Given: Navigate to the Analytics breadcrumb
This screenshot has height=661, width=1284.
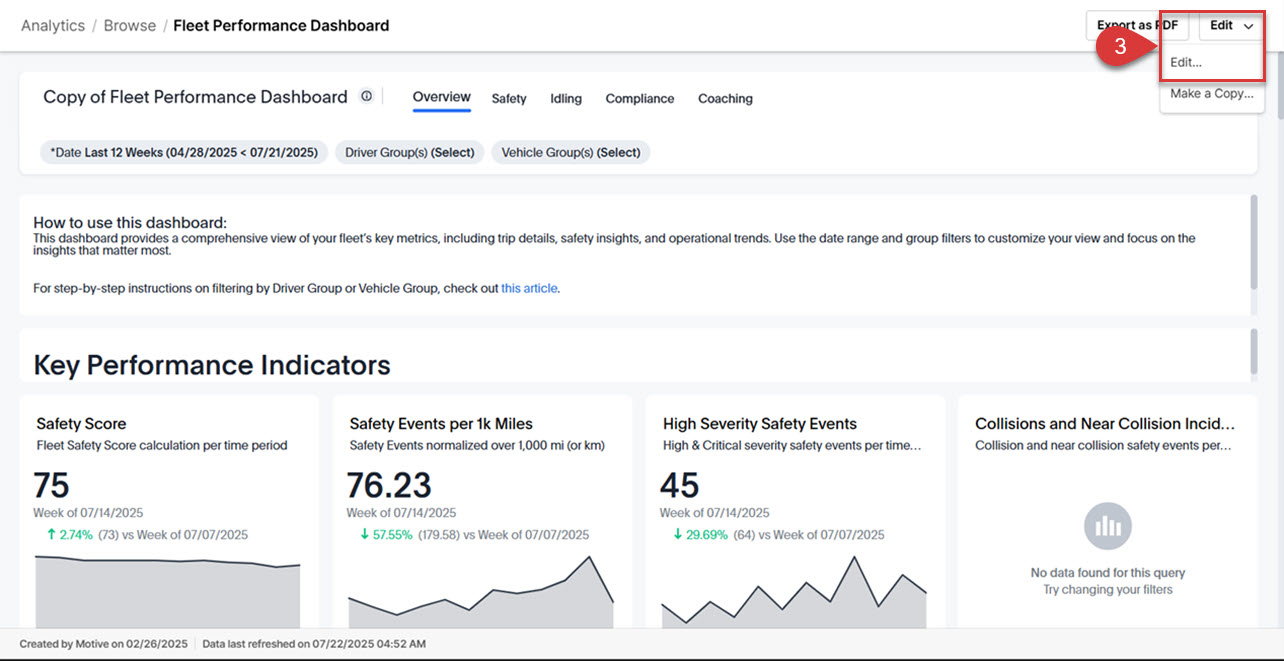Looking at the screenshot, I should pos(52,25).
